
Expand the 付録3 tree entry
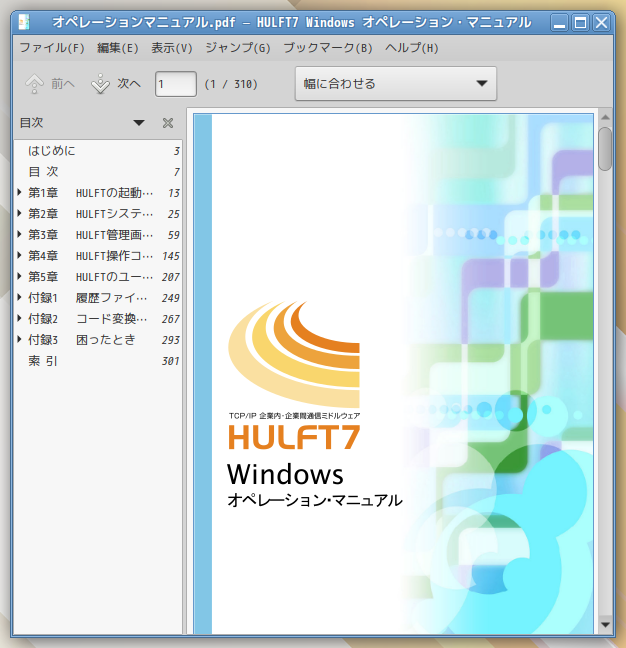click(x=19, y=340)
